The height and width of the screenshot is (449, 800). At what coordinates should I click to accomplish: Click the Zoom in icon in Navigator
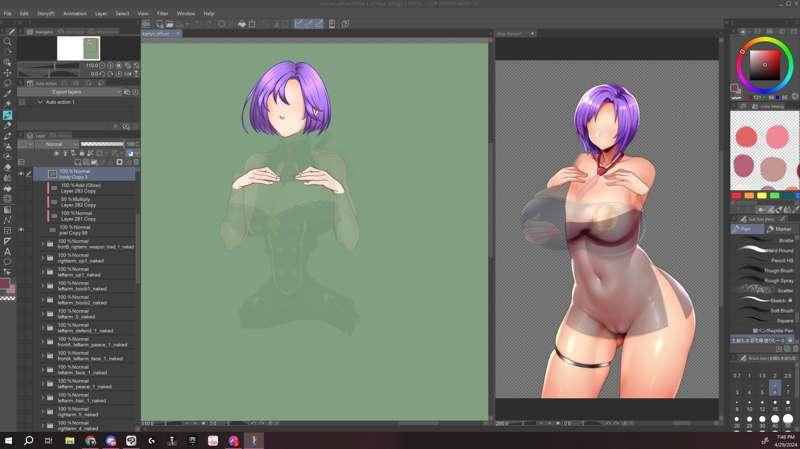pos(110,66)
